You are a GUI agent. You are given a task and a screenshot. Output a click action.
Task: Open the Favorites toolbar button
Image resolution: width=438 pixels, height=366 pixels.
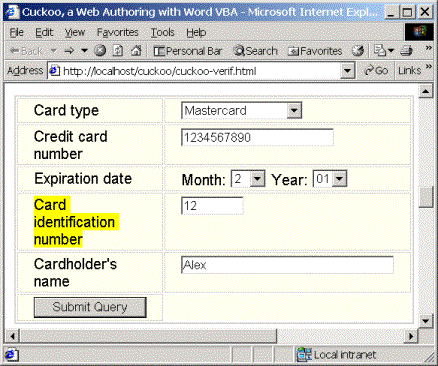click(x=315, y=51)
